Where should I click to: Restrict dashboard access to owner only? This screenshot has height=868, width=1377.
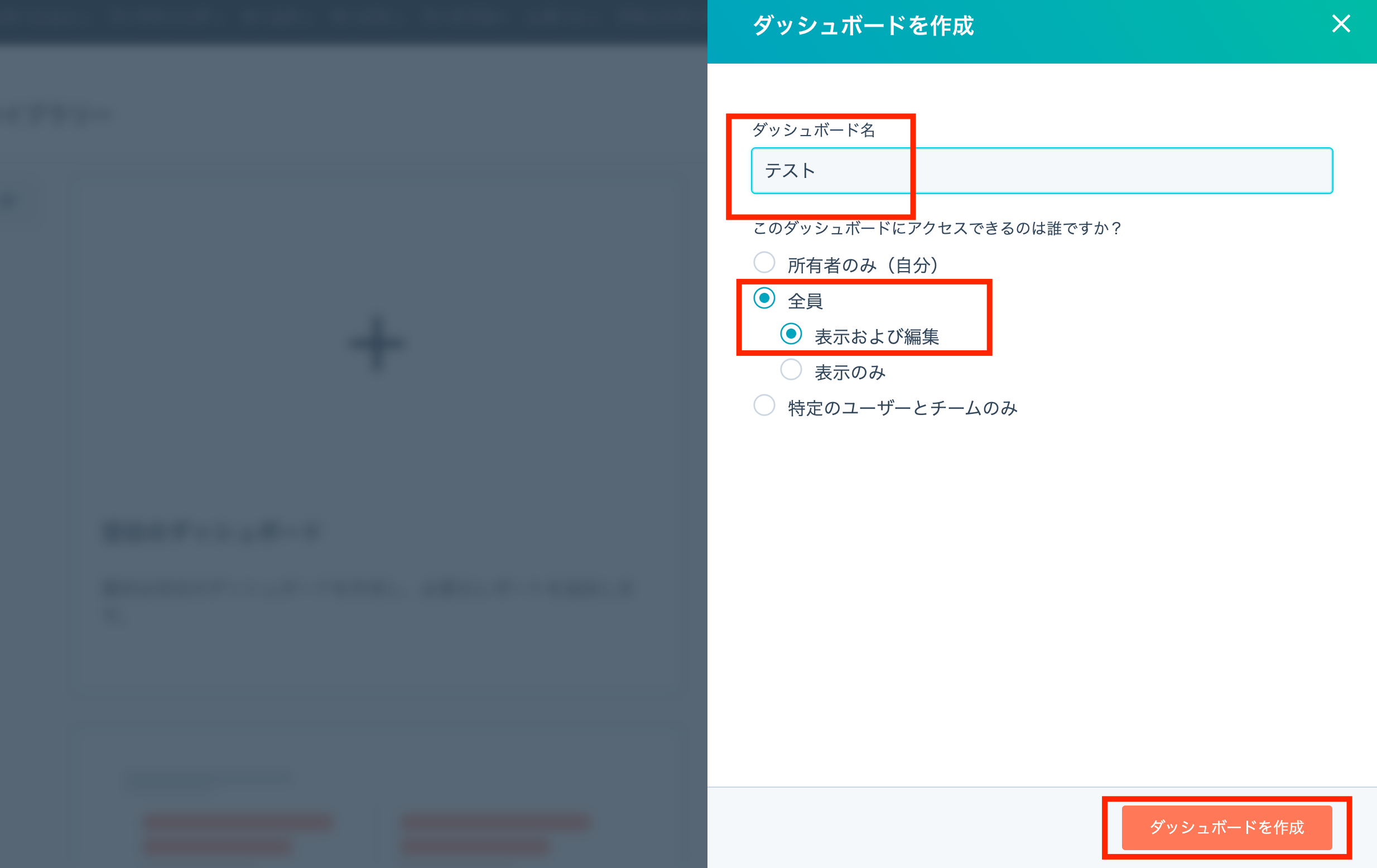pyautogui.click(x=764, y=262)
